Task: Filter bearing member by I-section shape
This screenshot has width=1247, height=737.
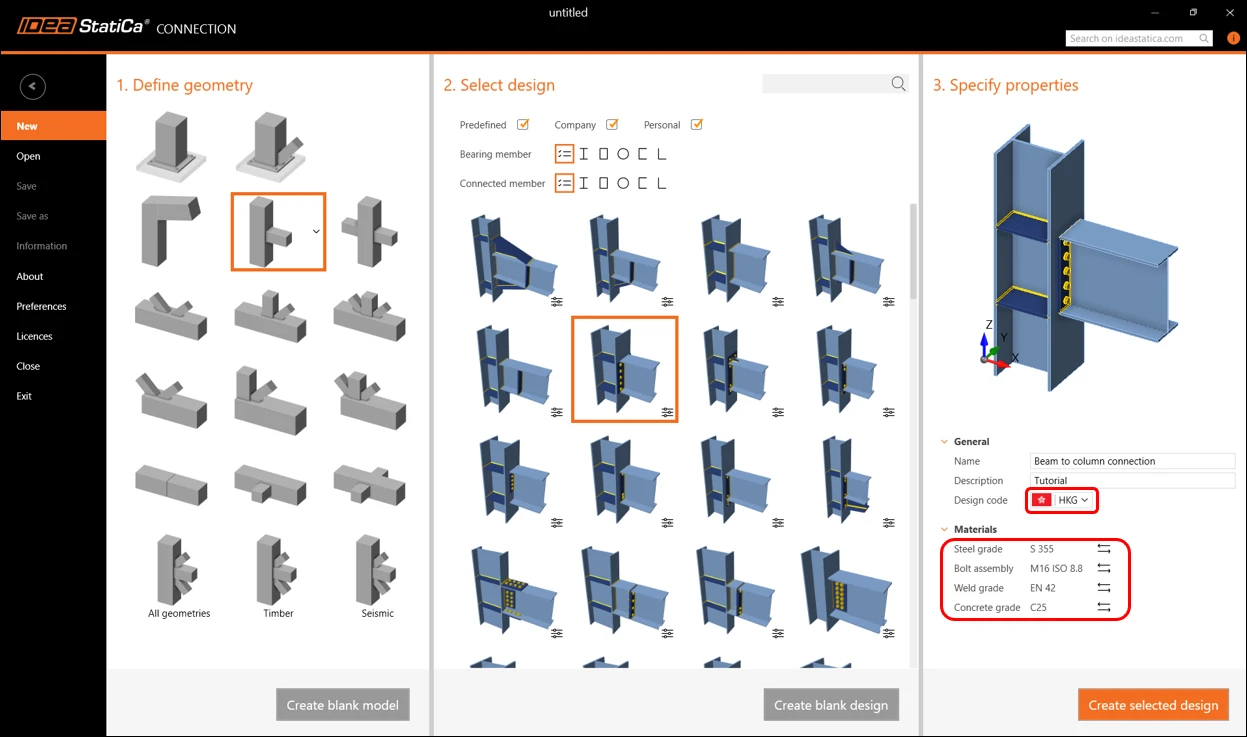Action: point(584,154)
